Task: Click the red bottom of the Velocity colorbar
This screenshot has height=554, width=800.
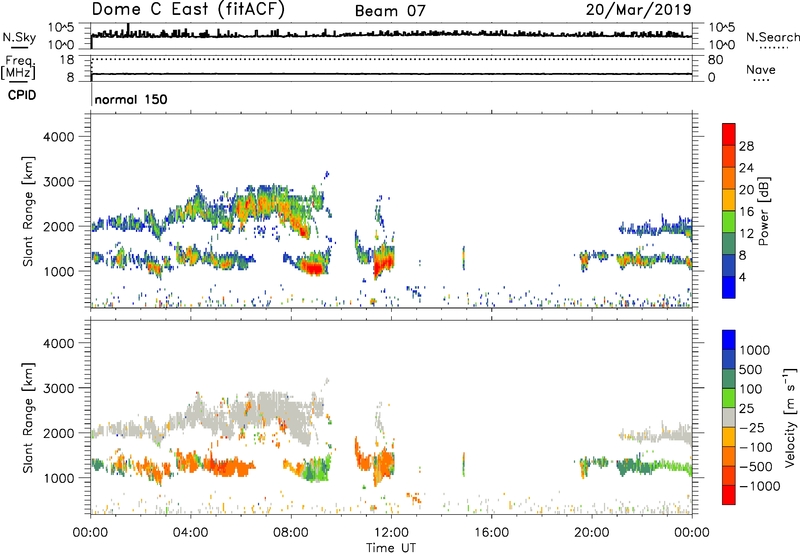Action: pos(729,495)
